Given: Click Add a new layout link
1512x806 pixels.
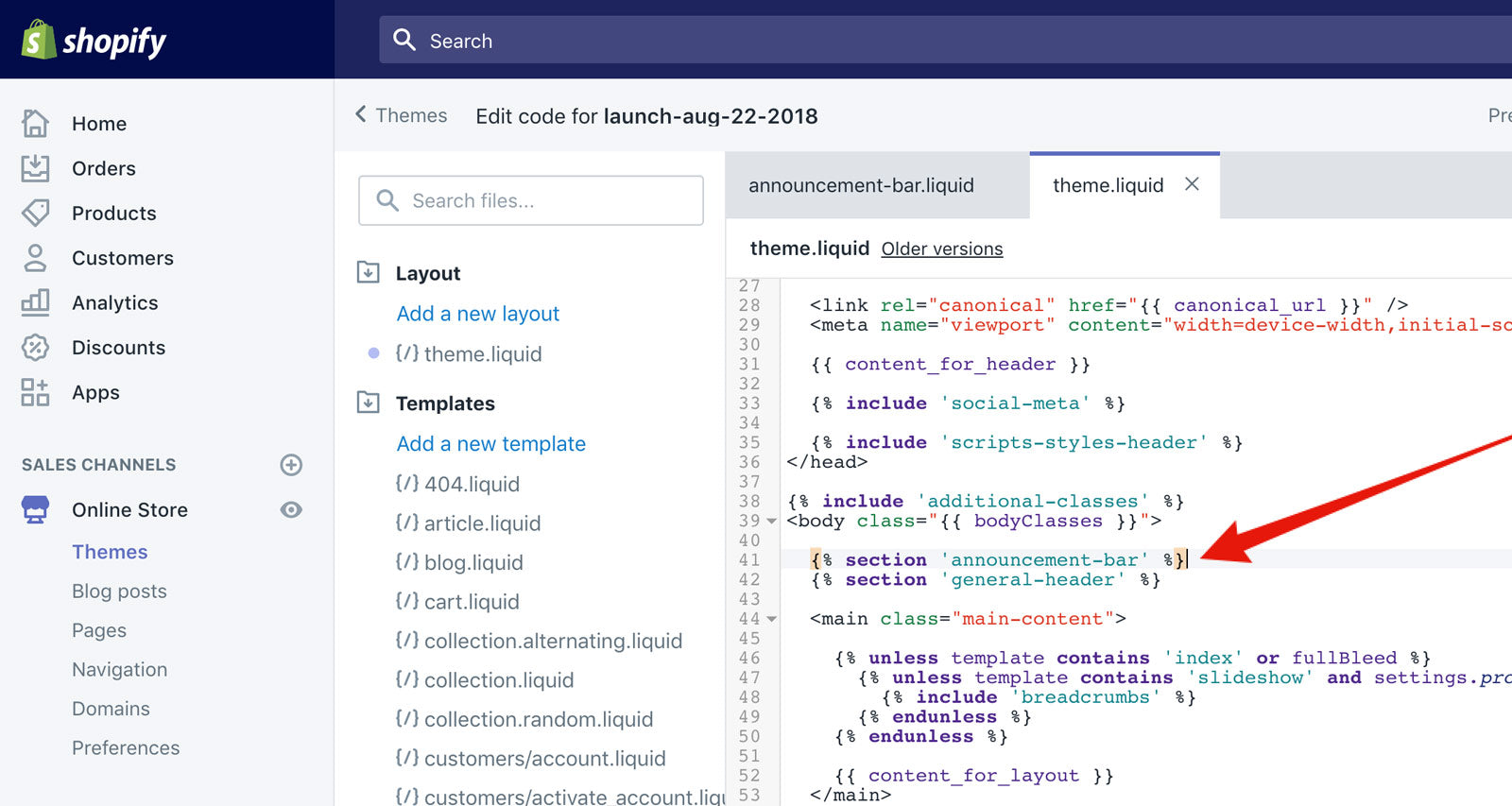Looking at the screenshot, I should (478, 314).
